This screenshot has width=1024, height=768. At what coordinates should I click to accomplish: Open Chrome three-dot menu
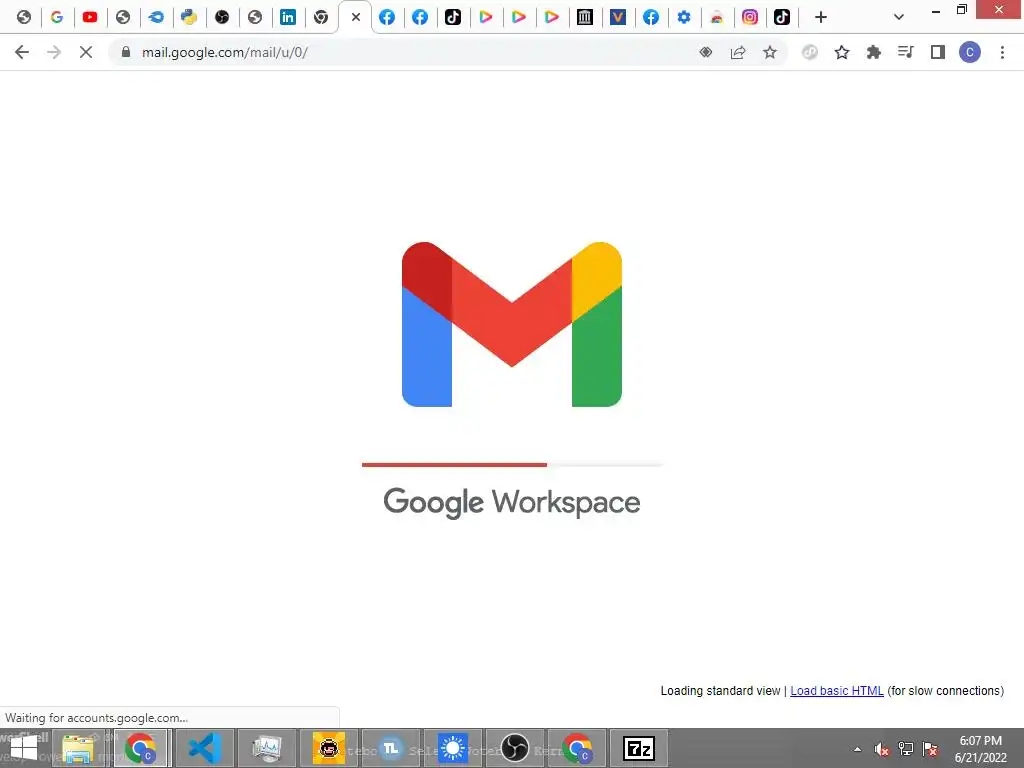(x=1002, y=52)
